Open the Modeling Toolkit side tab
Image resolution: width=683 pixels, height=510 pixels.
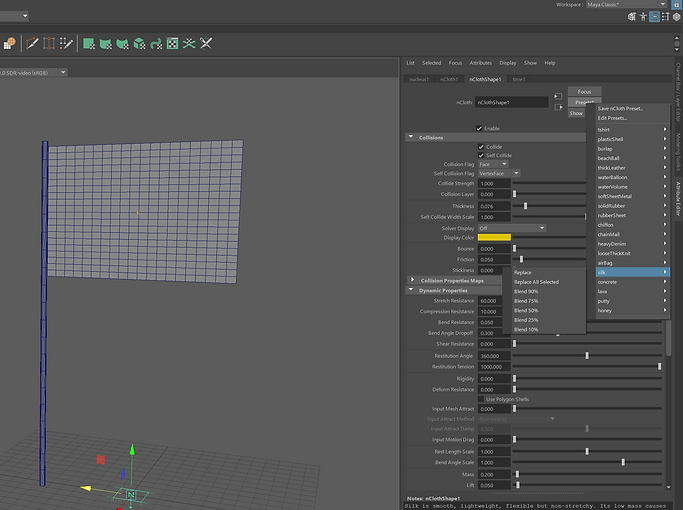pos(678,152)
